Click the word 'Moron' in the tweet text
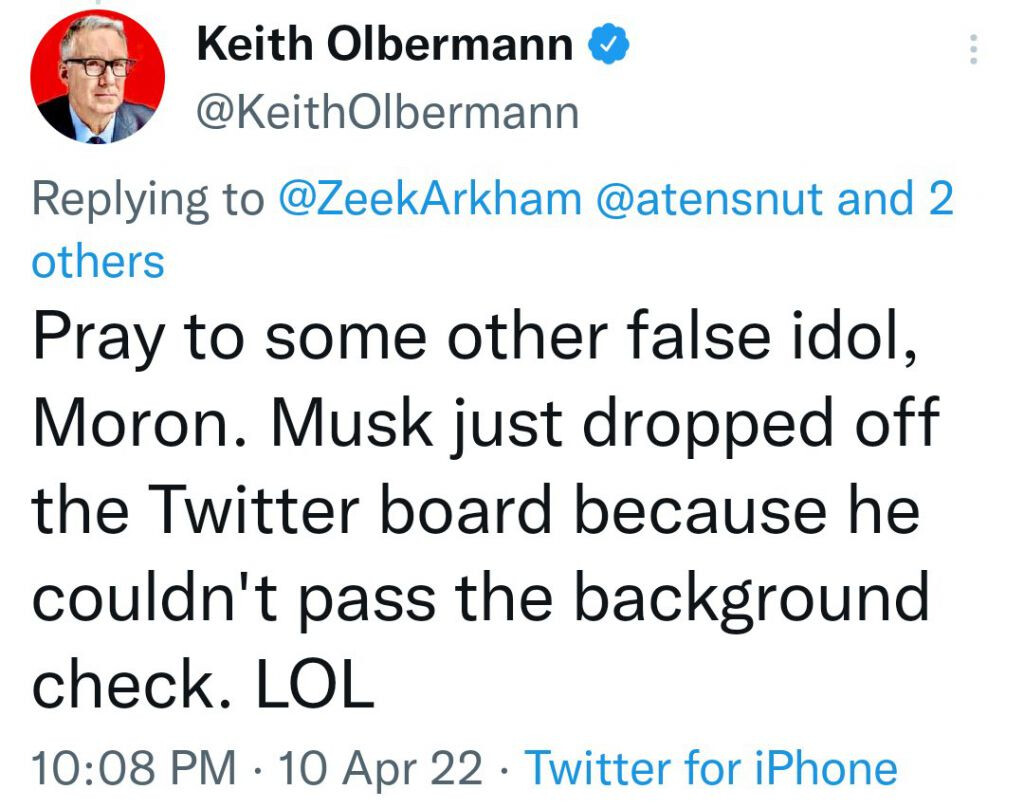 point(131,424)
